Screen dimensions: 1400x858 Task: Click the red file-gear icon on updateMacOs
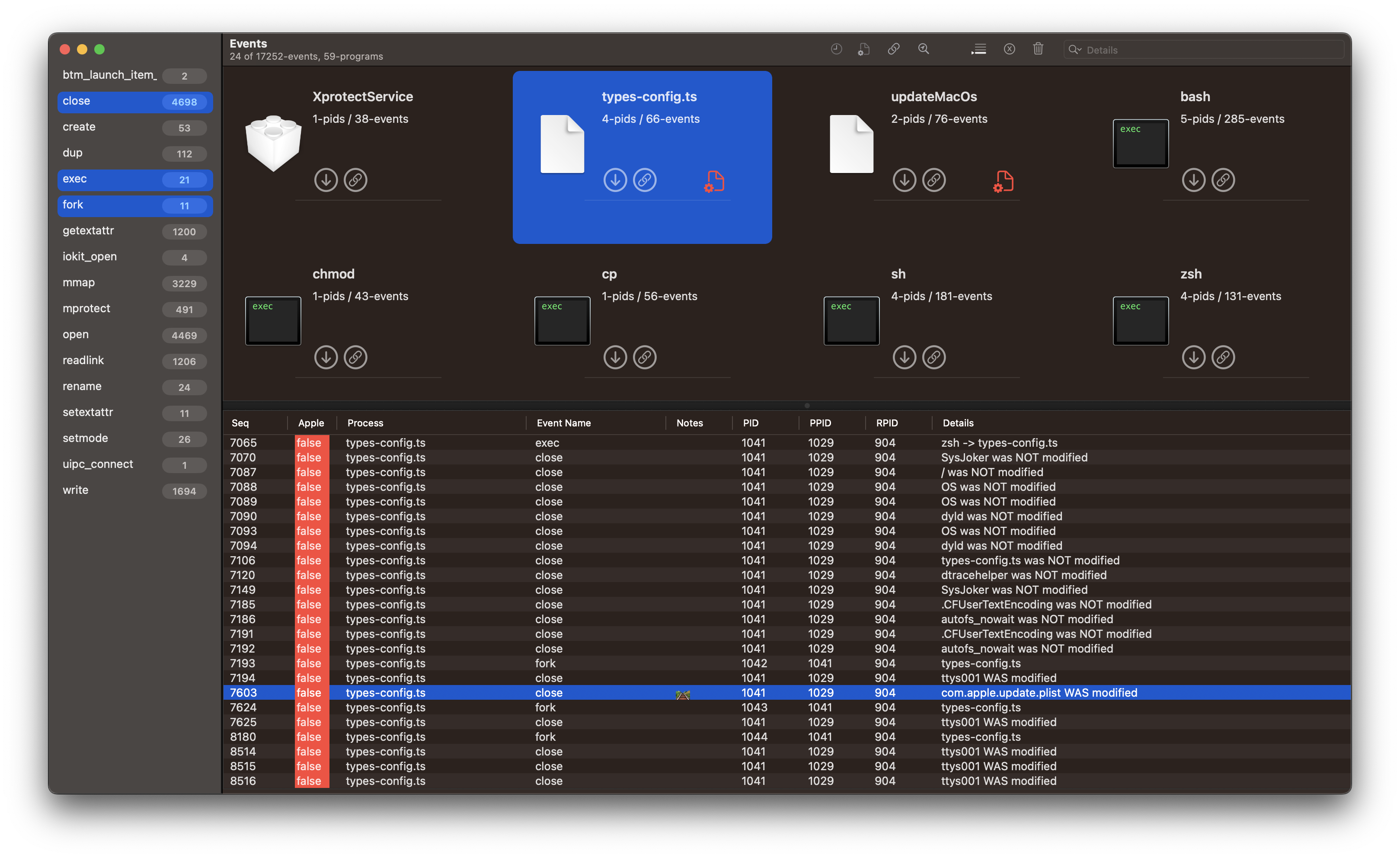(x=1004, y=181)
